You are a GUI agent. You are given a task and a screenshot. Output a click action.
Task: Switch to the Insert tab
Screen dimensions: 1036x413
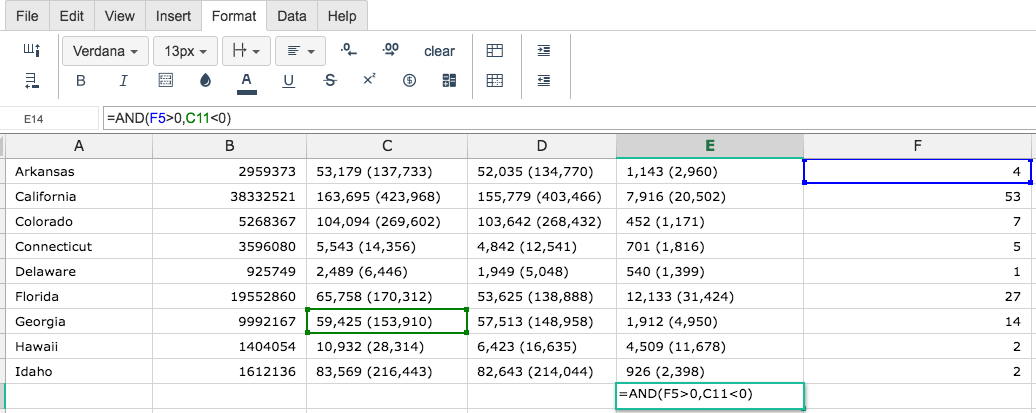(173, 16)
